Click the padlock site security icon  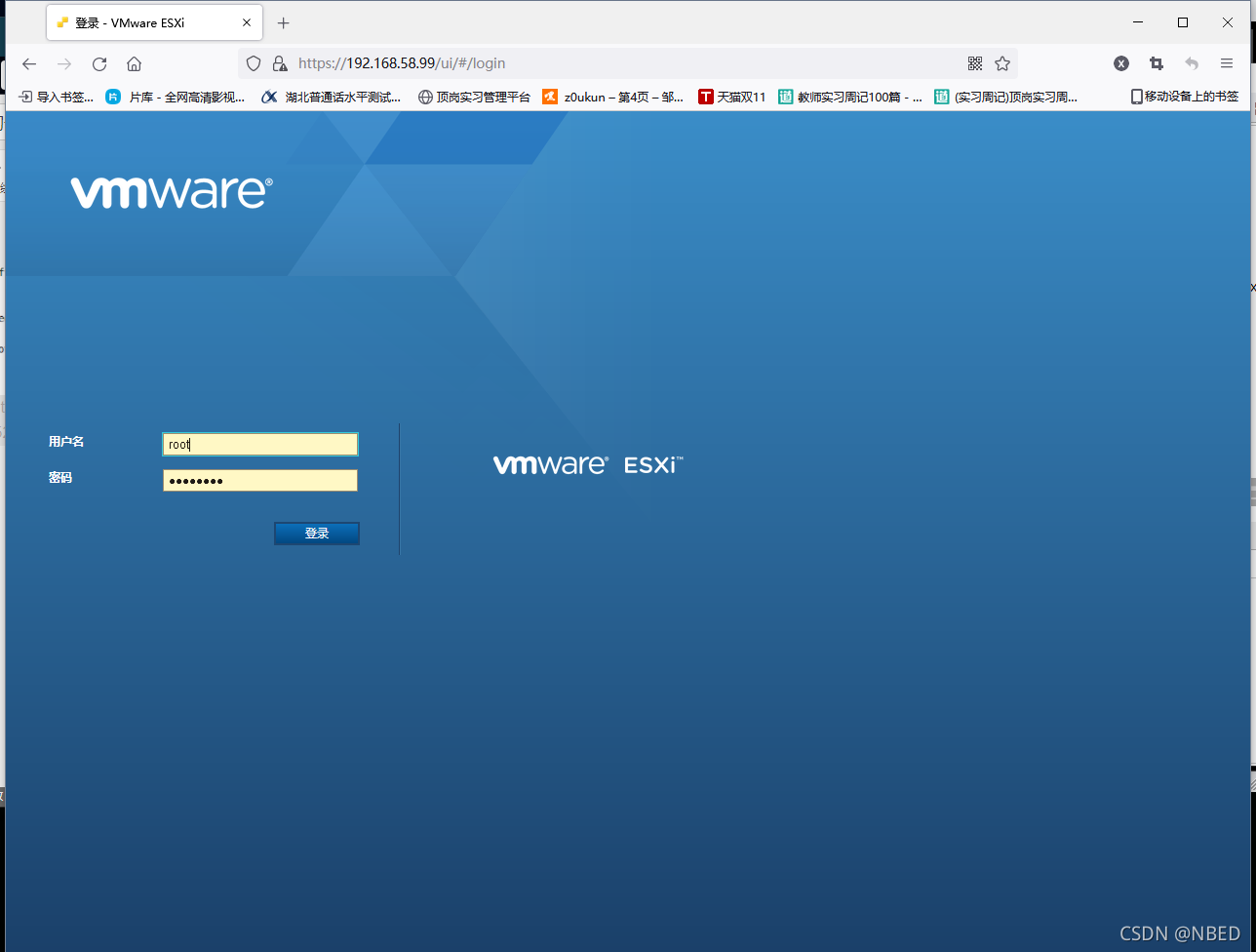280,63
